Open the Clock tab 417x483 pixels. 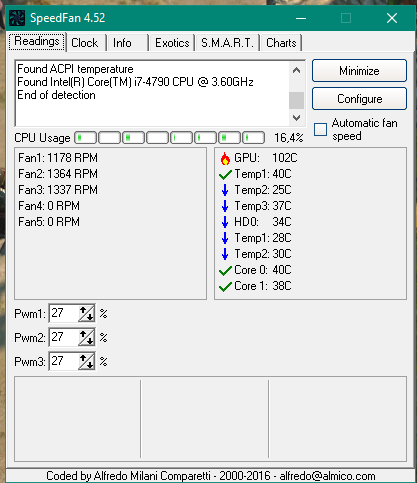[85, 43]
